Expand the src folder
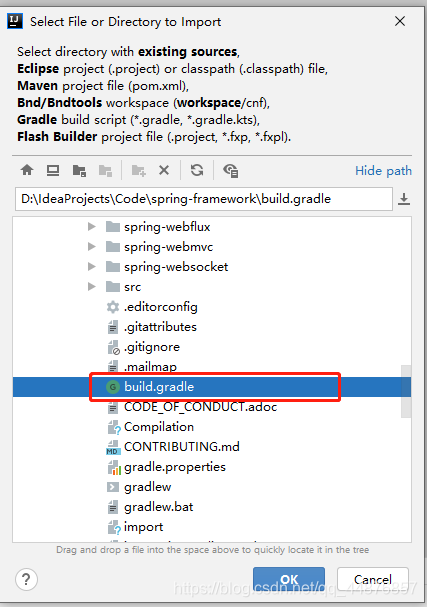 click(x=91, y=286)
